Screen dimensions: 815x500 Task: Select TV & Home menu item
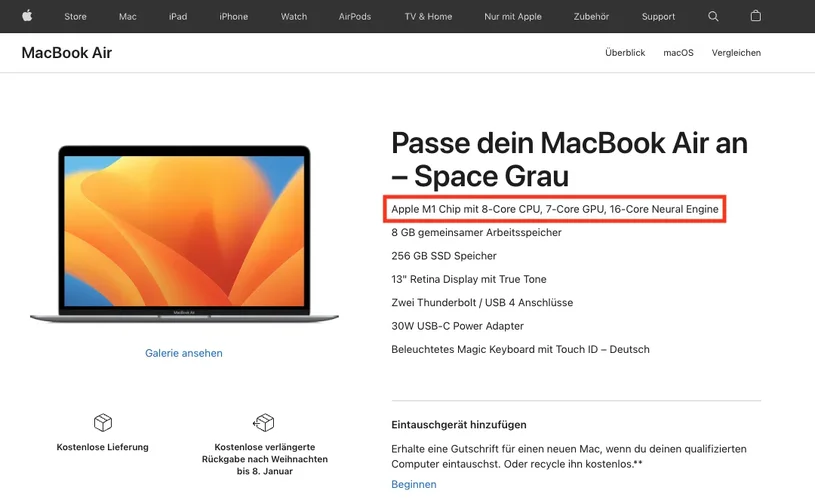(x=428, y=17)
